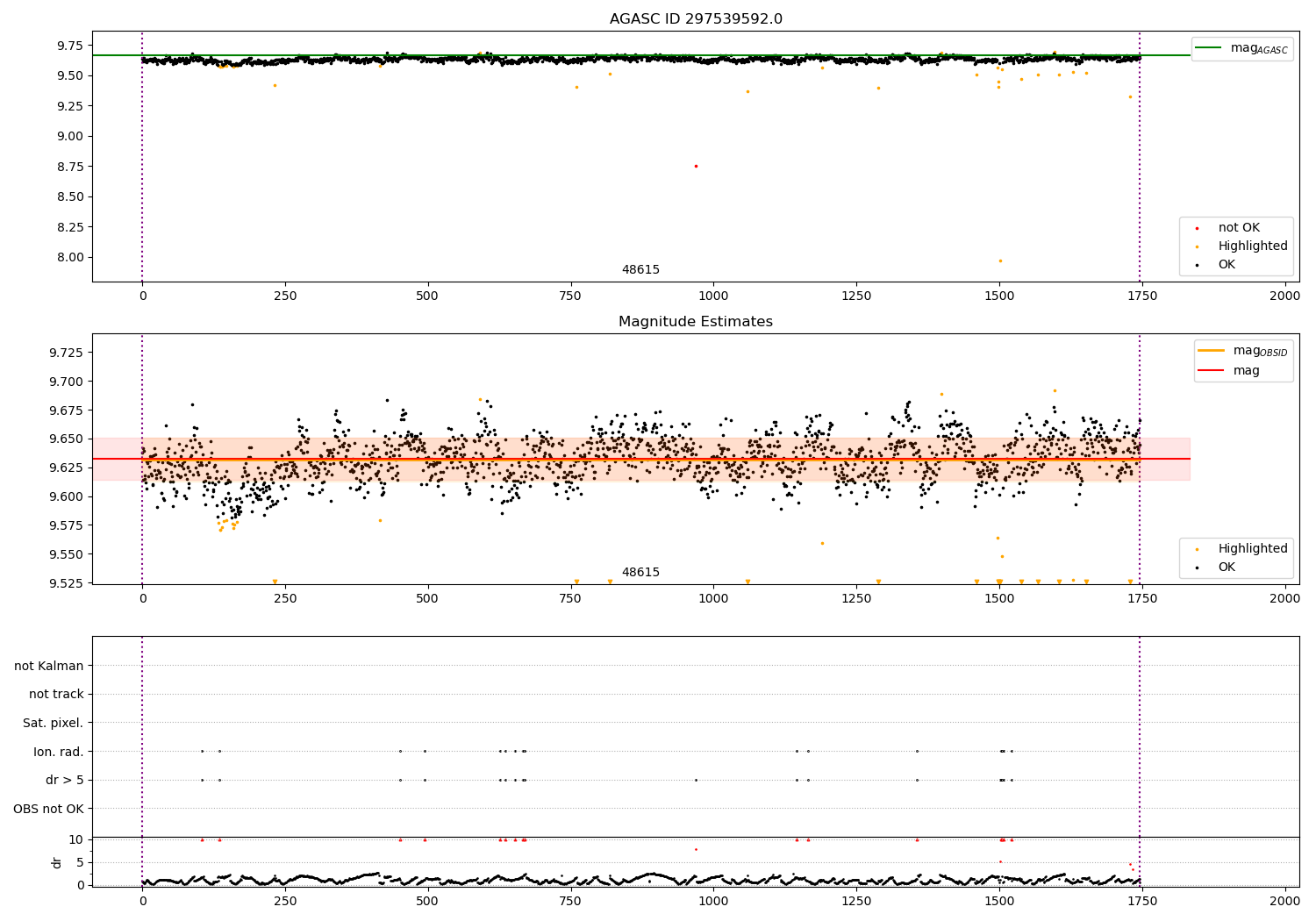The height and width of the screenshot is (921, 1316).
Task: Click the mag OBSID legend entry
Action: [x=1243, y=352]
